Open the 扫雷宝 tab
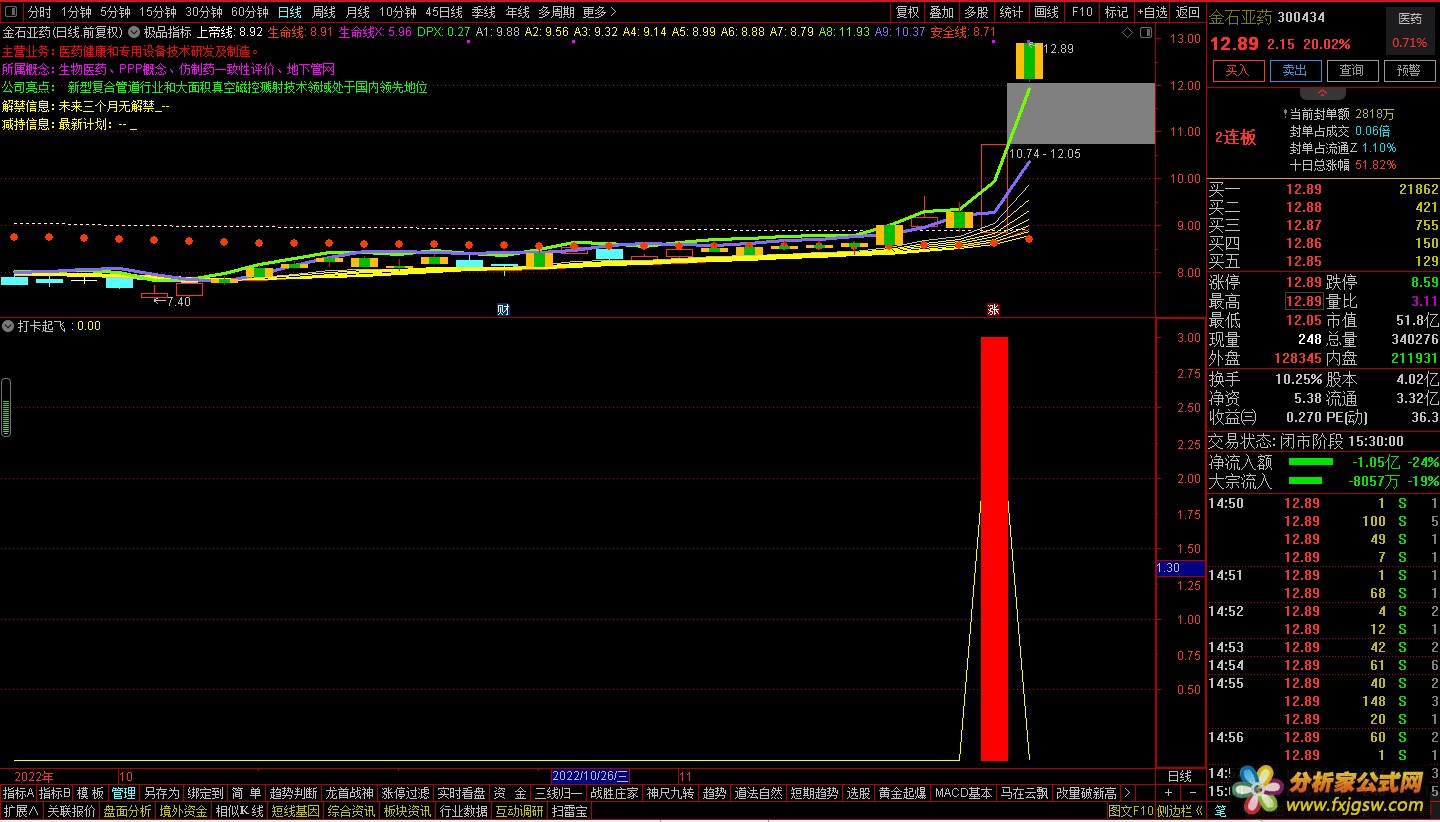 tap(570, 811)
